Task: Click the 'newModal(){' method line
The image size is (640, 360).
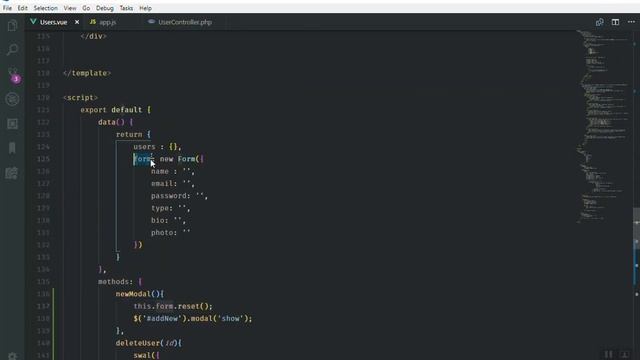Action: 140,294
